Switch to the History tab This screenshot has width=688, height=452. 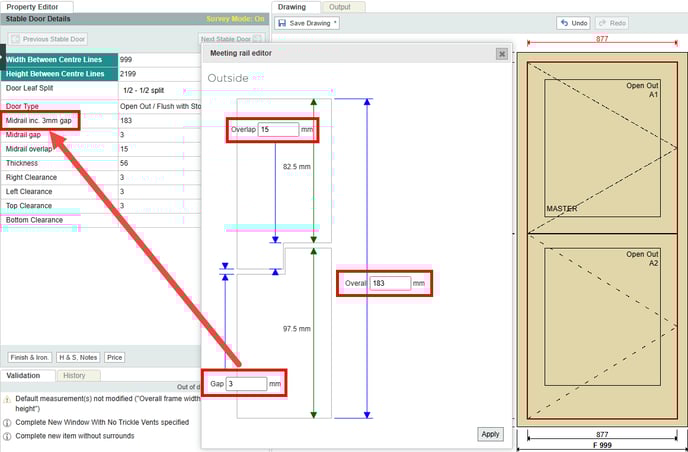pyautogui.click(x=74, y=375)
